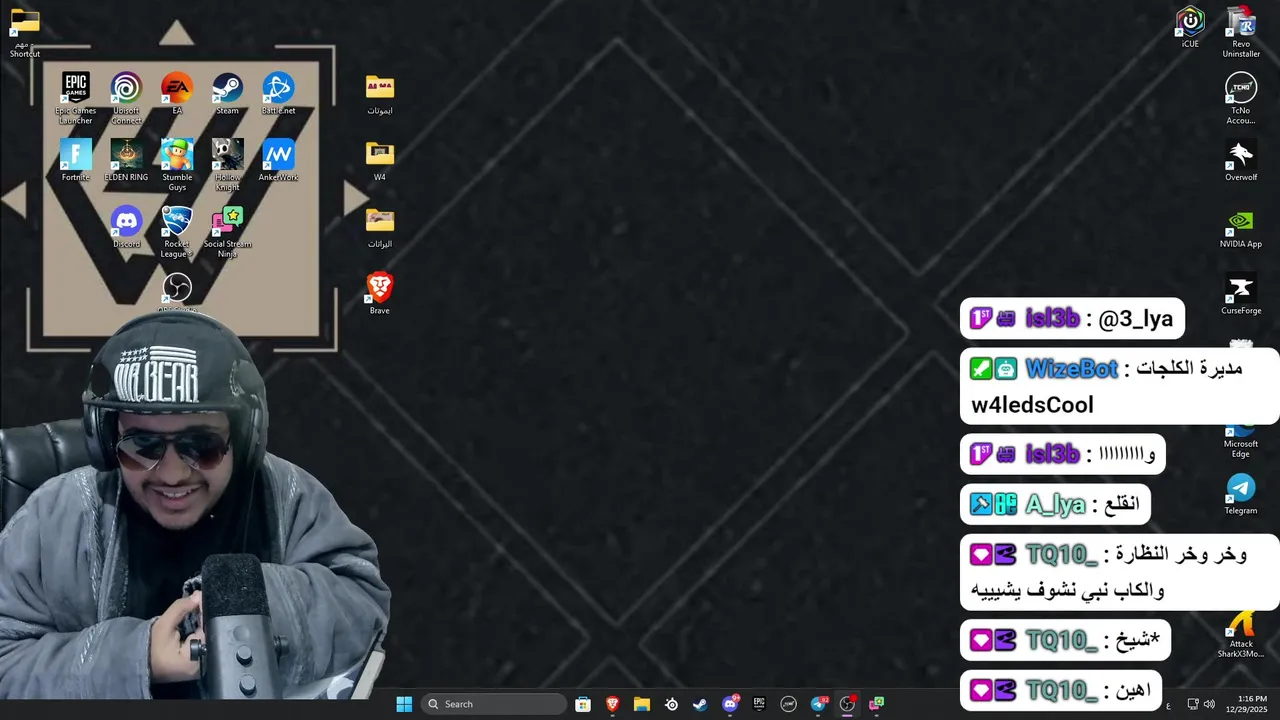
Task: Open Discord from the taskbar
Action: pyautogui.click(x=730, y=704)
